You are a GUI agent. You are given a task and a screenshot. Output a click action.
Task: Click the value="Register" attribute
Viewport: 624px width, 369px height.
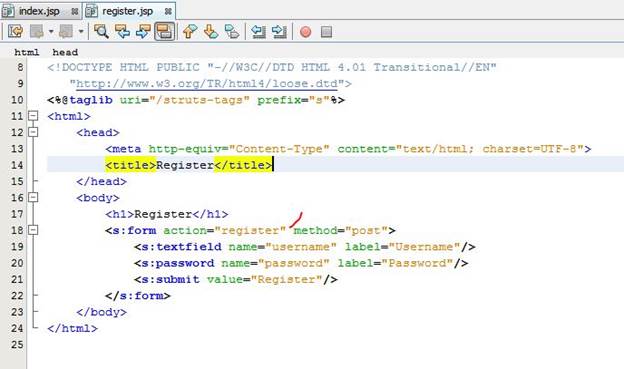point(265,279)
